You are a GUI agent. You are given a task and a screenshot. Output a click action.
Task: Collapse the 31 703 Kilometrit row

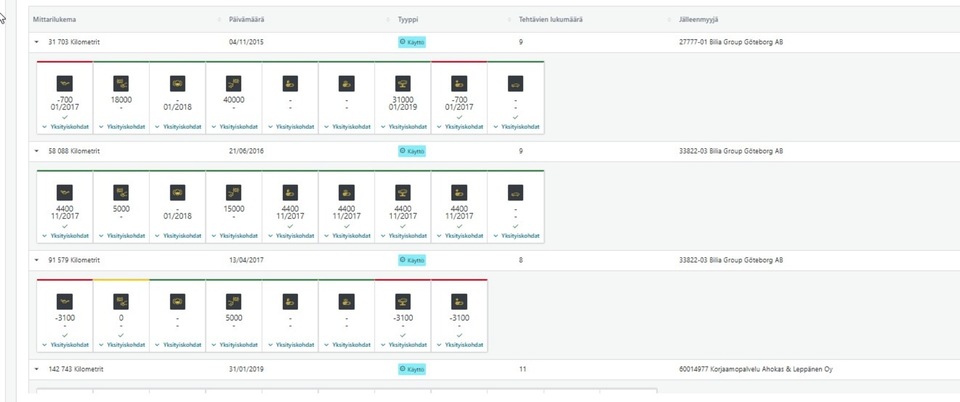coord(37,43)
